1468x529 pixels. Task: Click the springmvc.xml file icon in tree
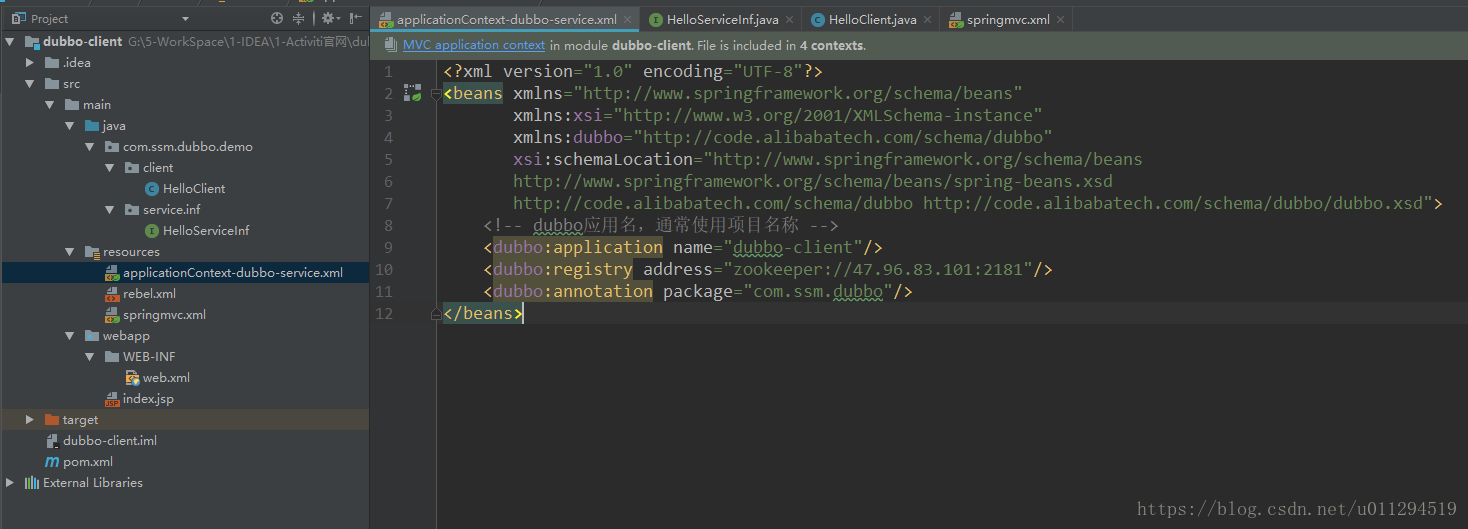click(x=113, y=315)
